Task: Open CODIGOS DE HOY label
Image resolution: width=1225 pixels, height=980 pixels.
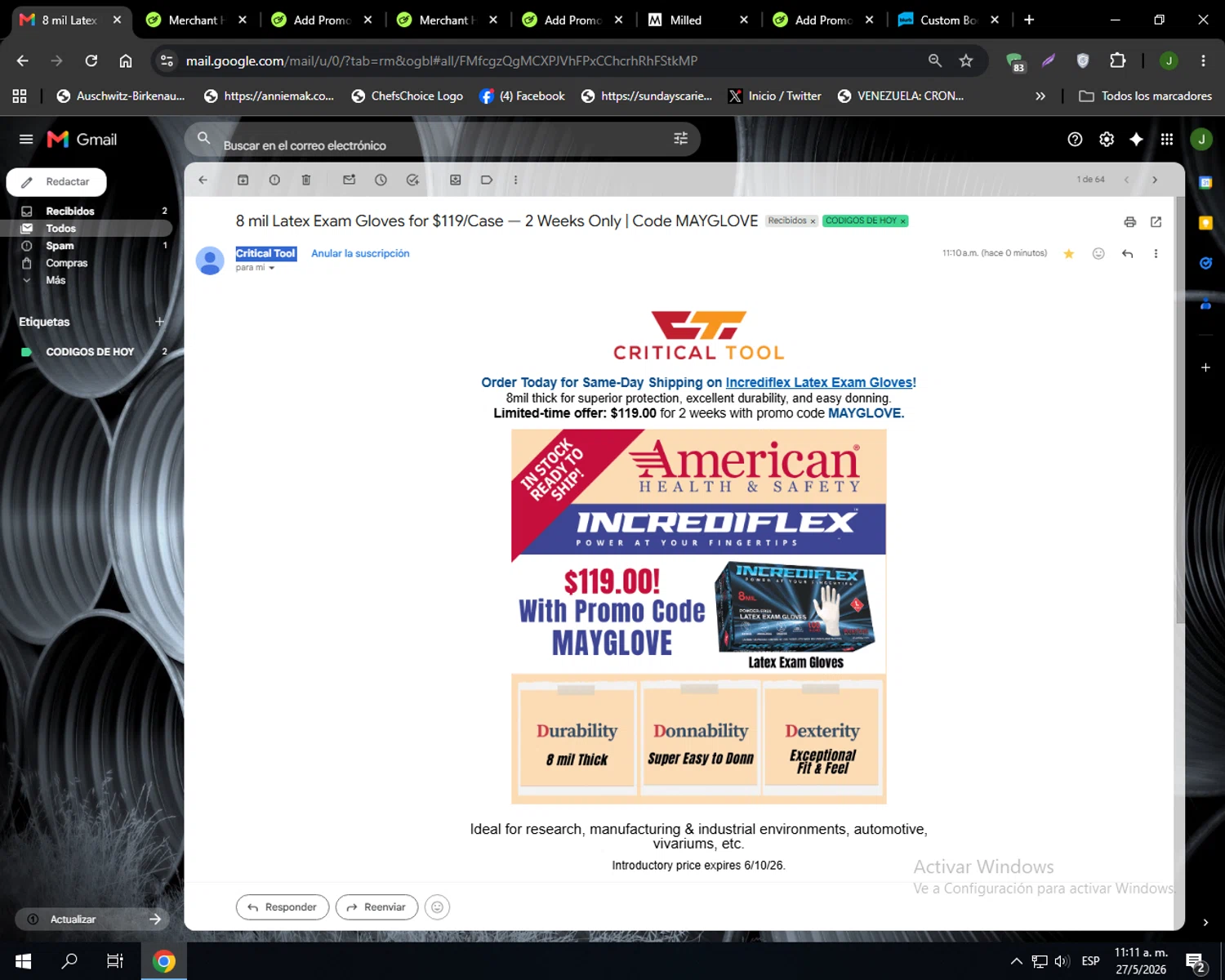Action: [90, 352]
